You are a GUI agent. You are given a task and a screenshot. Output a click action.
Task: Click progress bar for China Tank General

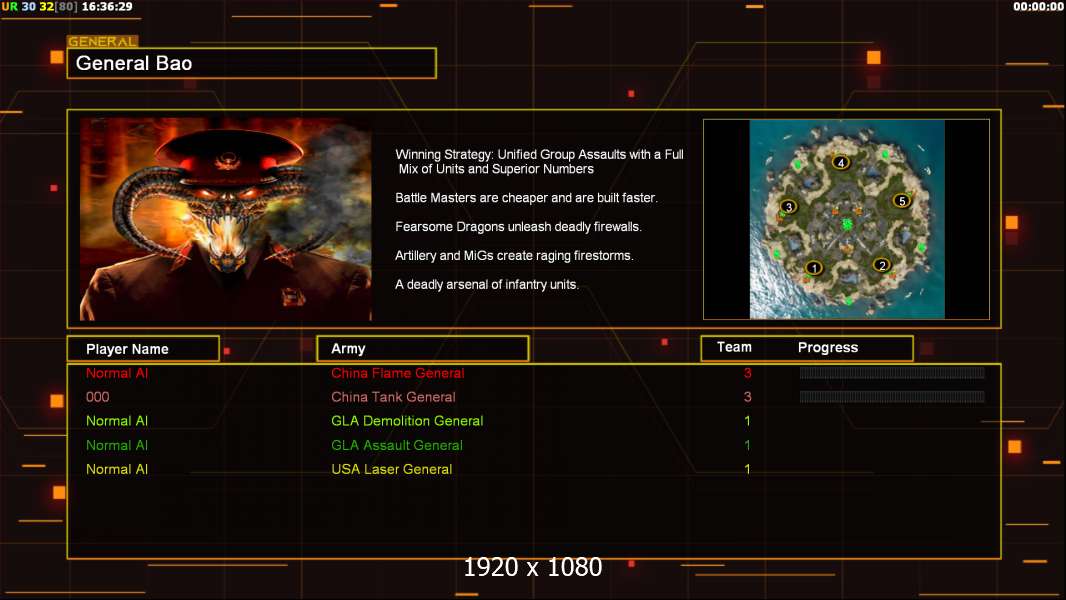click(892, 397)
